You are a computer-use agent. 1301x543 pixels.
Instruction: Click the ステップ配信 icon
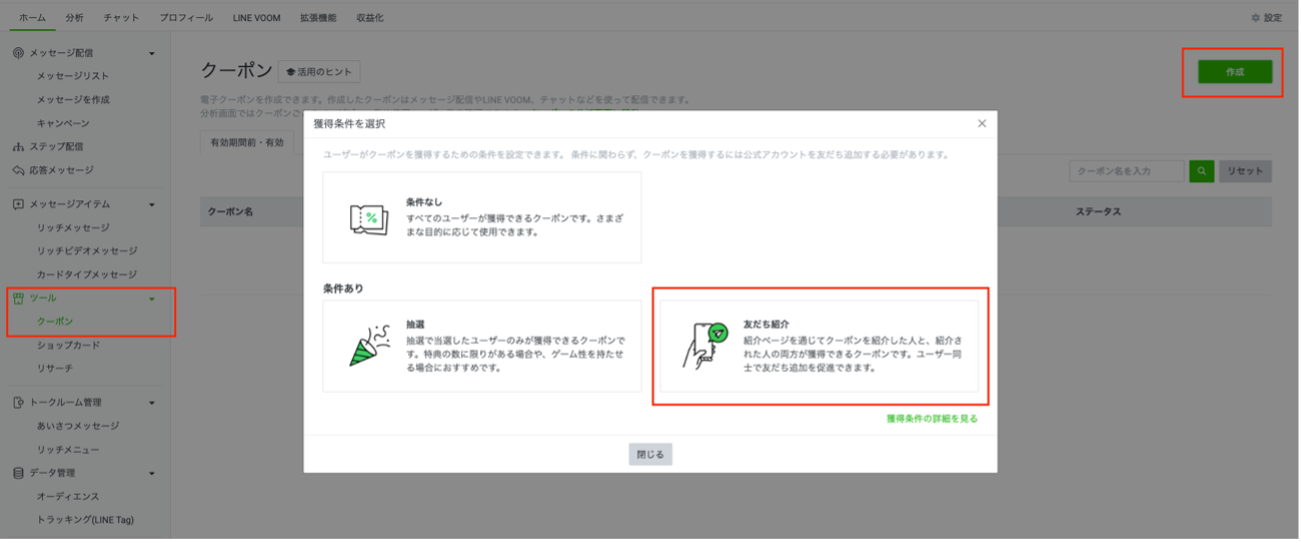[x=18, y=147]
